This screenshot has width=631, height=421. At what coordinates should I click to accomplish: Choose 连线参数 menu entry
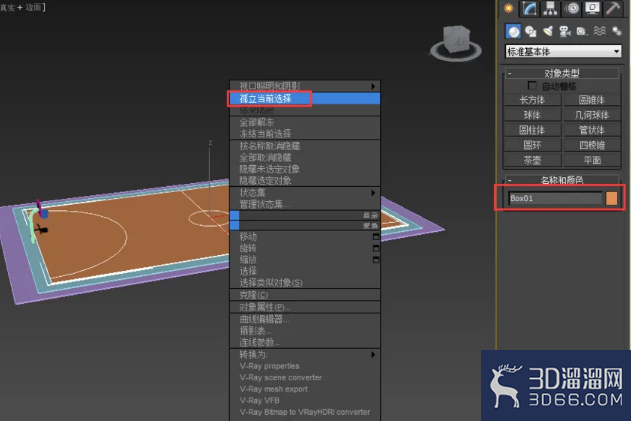click(305, 343)
